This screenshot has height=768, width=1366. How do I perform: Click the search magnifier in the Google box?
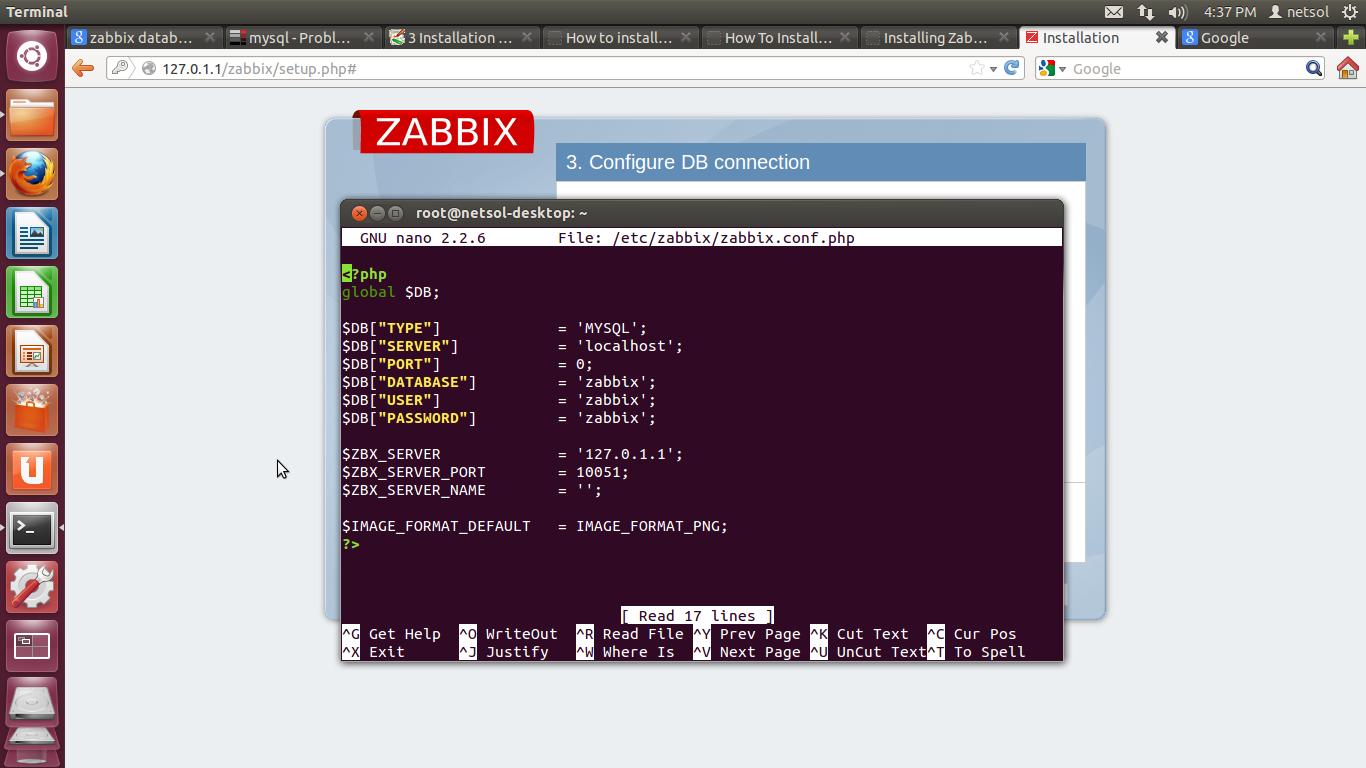coord(1315,68)
